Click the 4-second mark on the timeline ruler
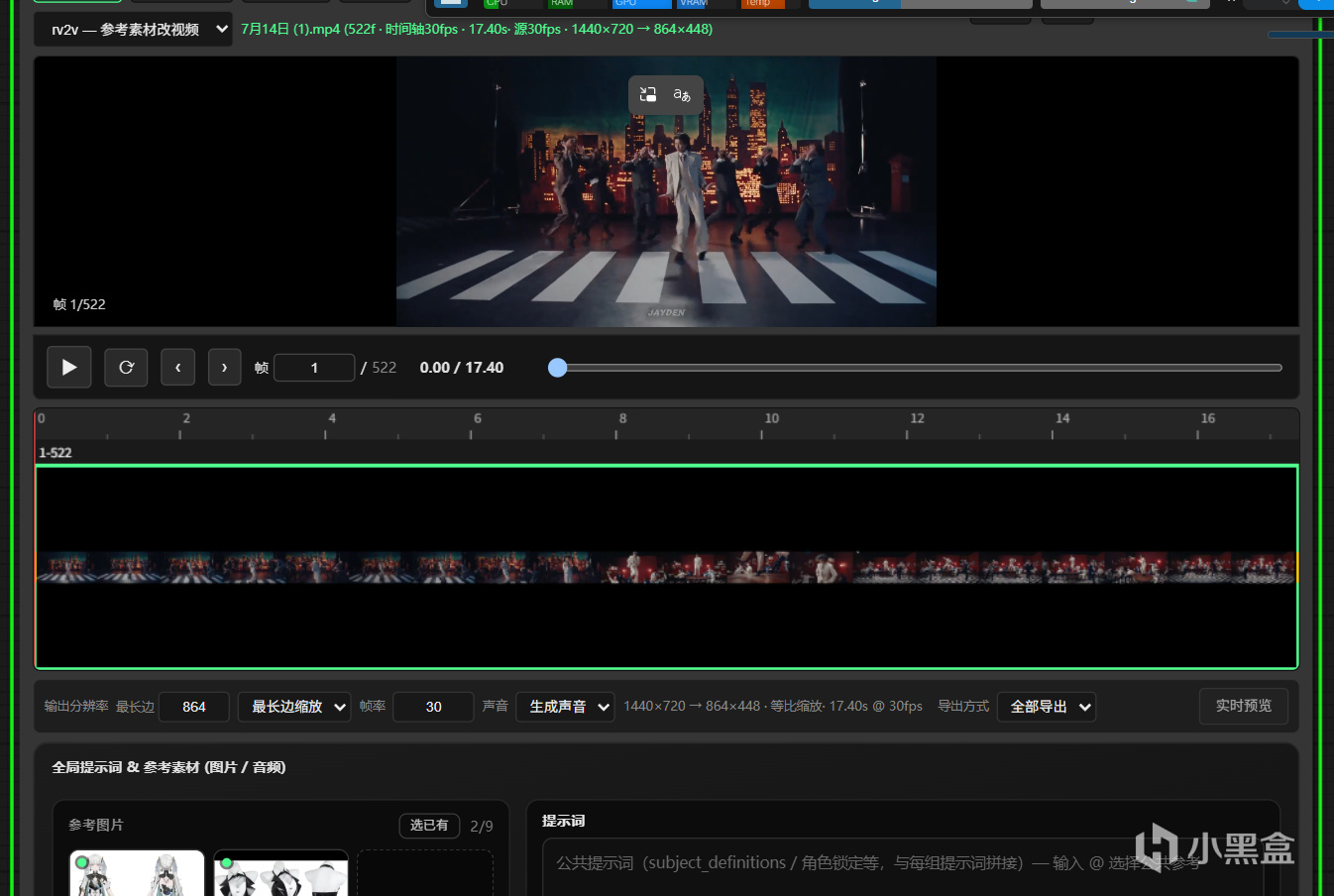This screenshot has width=1334, height=896. 332,419
